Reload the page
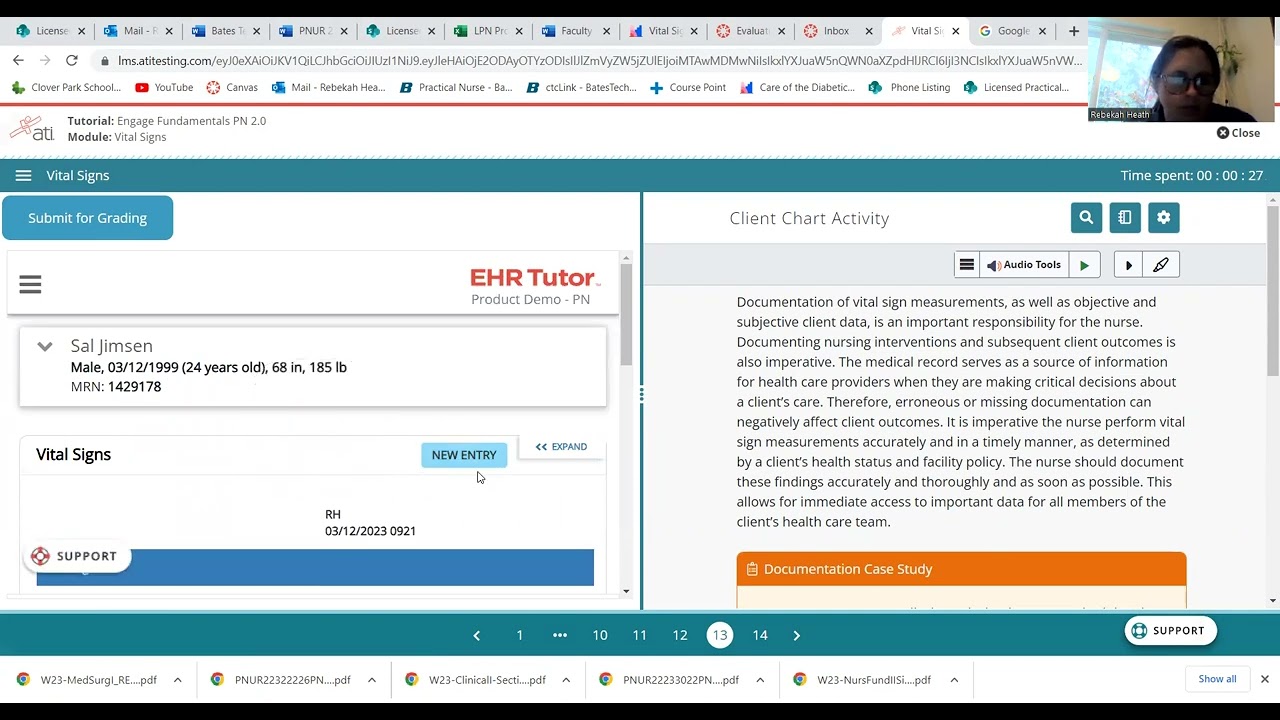1280x720 pixels. point(72,60)
